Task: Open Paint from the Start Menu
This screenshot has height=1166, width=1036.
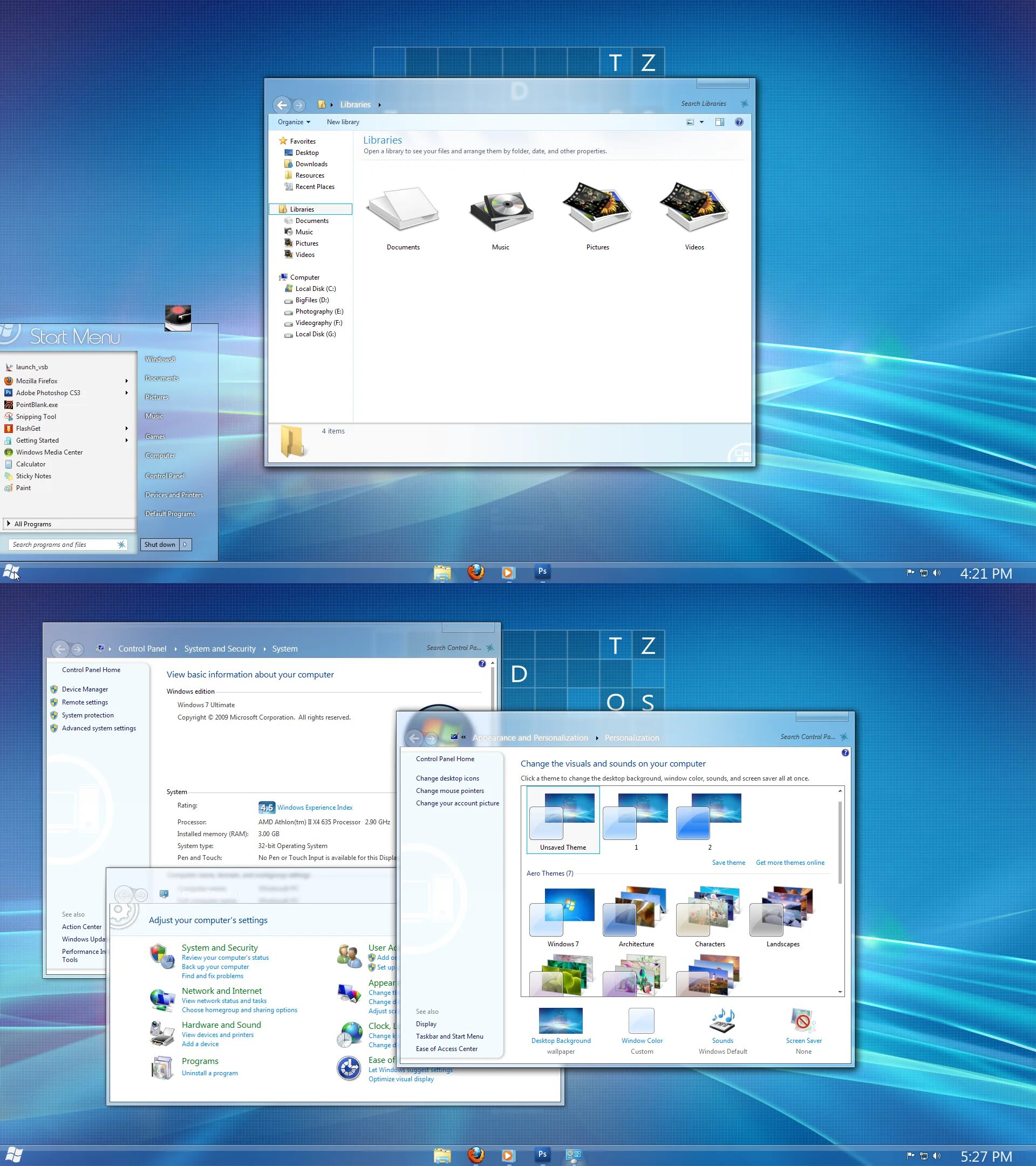Action: click(x=23, y=488)
